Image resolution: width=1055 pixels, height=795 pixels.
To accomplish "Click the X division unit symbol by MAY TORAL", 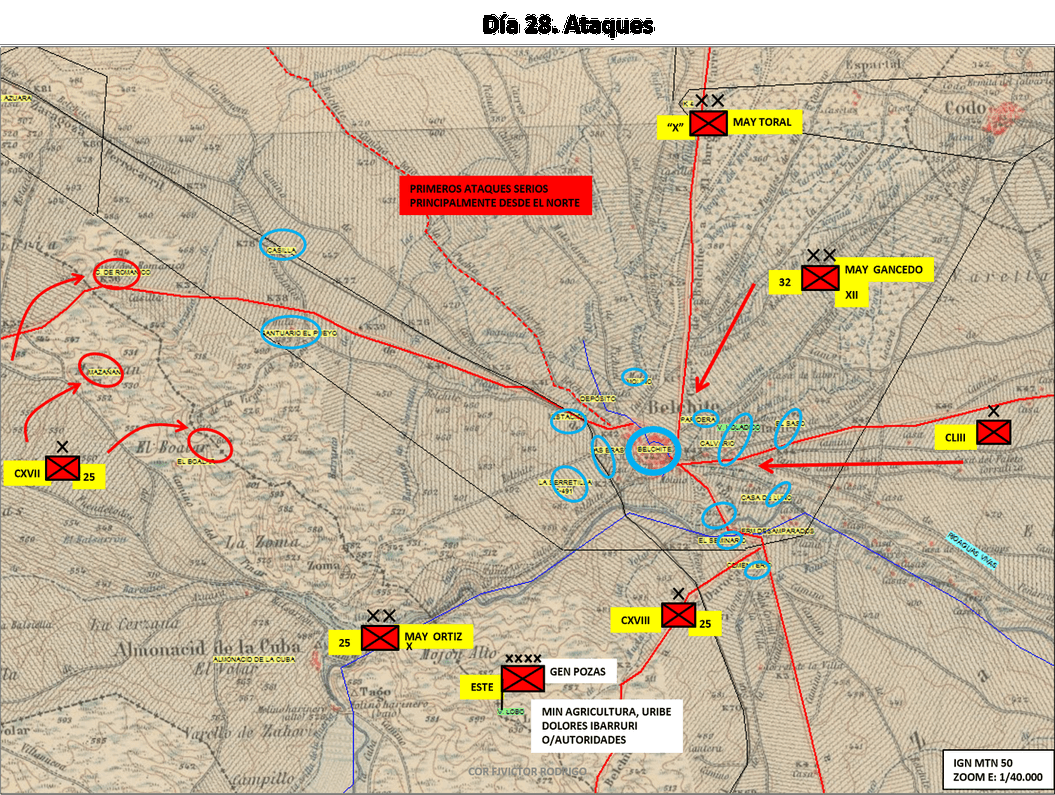I will click(708, 122).
